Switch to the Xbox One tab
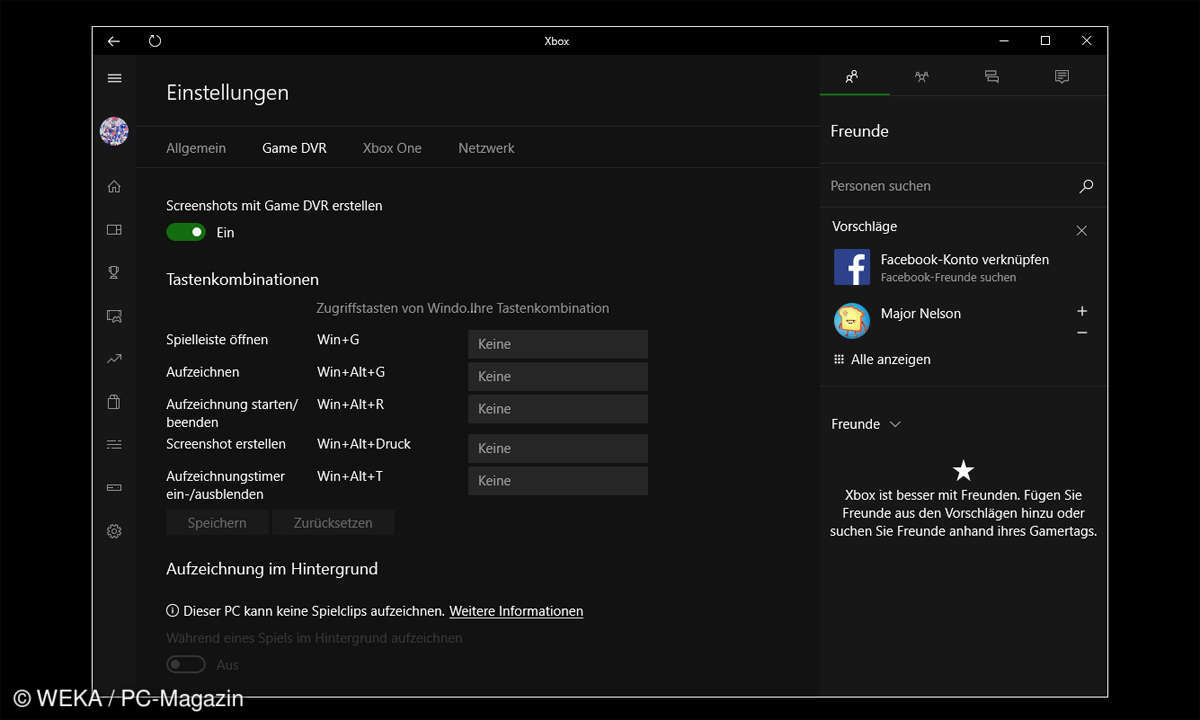The height and width of the screenshot is (720, 1200). [392, 148]
